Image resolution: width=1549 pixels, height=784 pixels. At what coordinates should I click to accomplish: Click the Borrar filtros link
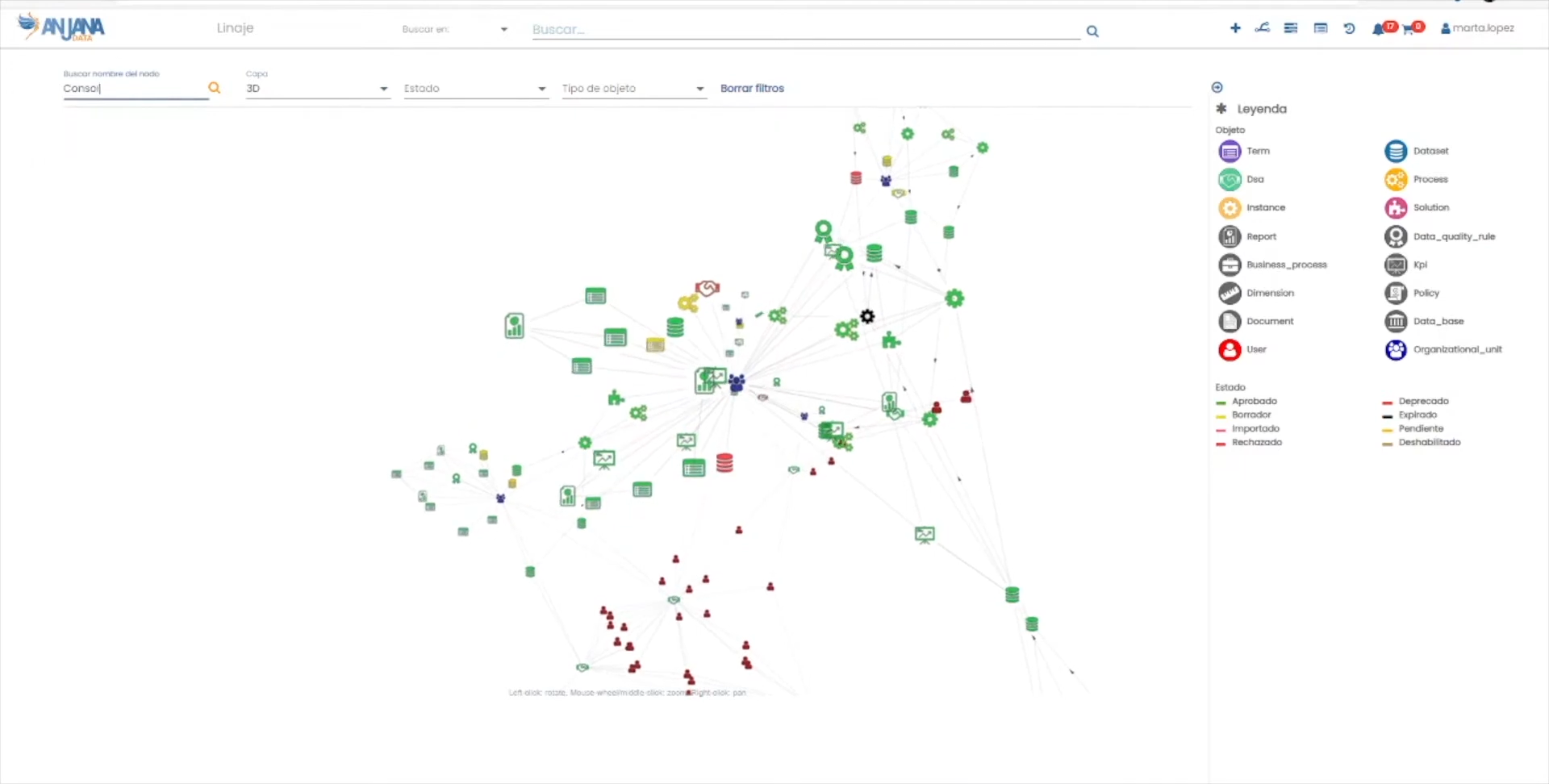(752, 89)
